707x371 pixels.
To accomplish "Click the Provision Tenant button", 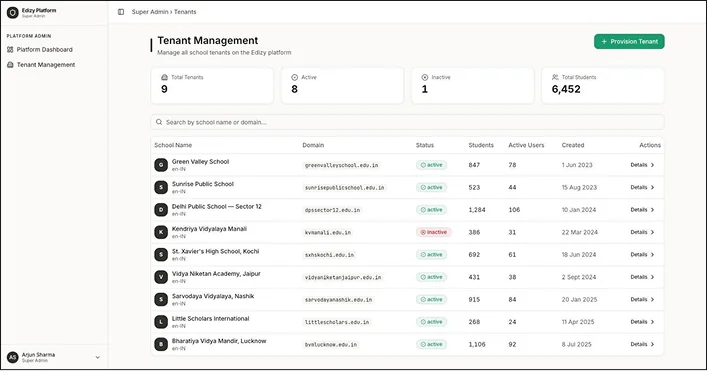I will point(629,41).
